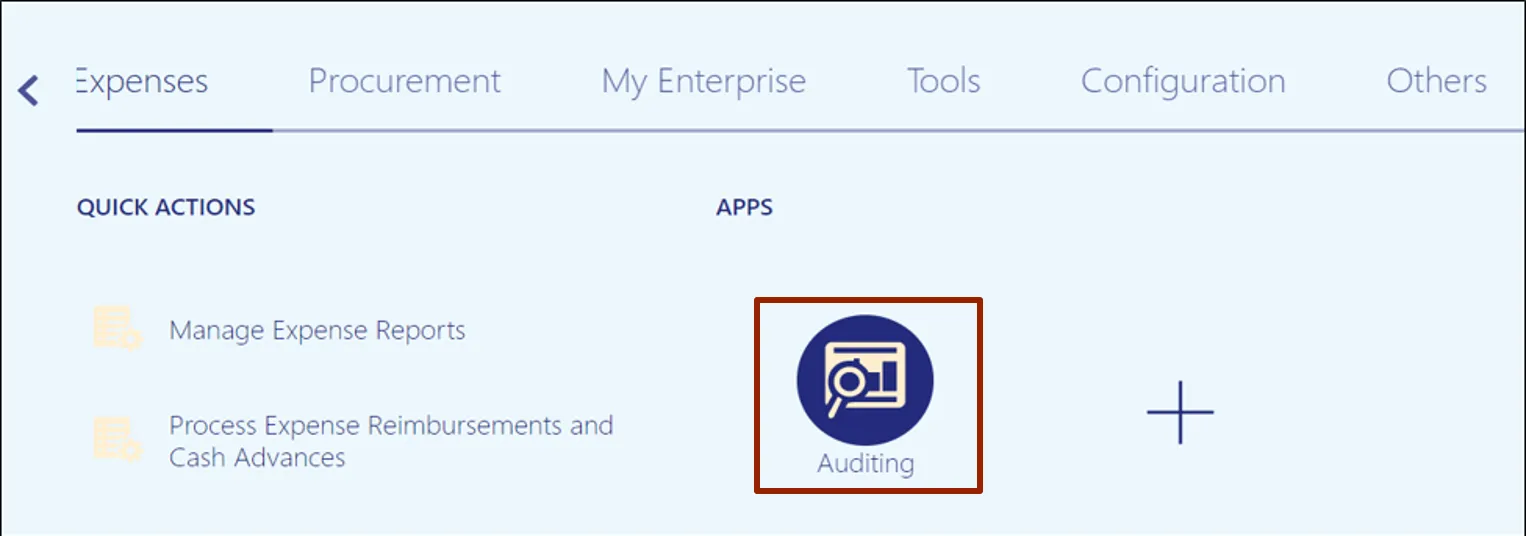Image resolution: width=1526 pixels, height=536 pixels.
Task: Open the Auditing app icon
Action: [x=865, y=380]
